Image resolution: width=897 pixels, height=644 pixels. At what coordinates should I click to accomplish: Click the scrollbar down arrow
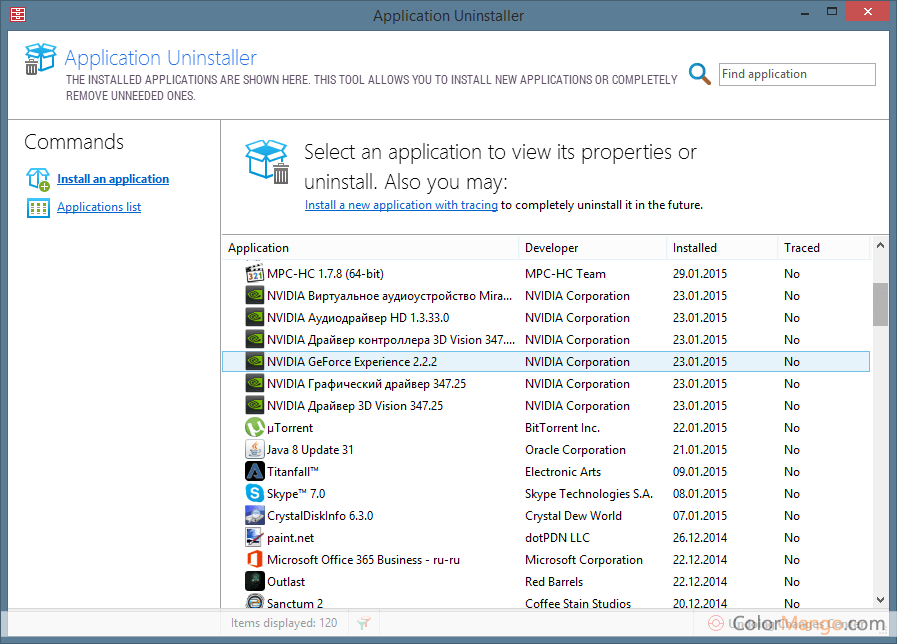click(880, 600)
